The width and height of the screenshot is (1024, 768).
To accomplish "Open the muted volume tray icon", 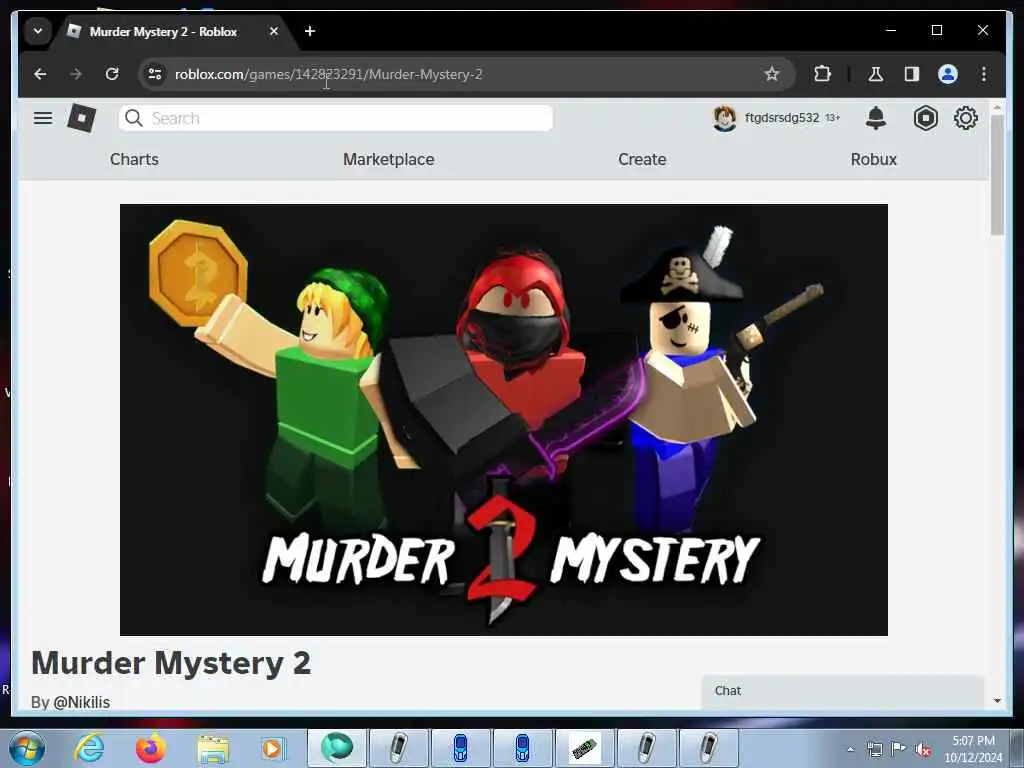I will click(x=923, y=750).
